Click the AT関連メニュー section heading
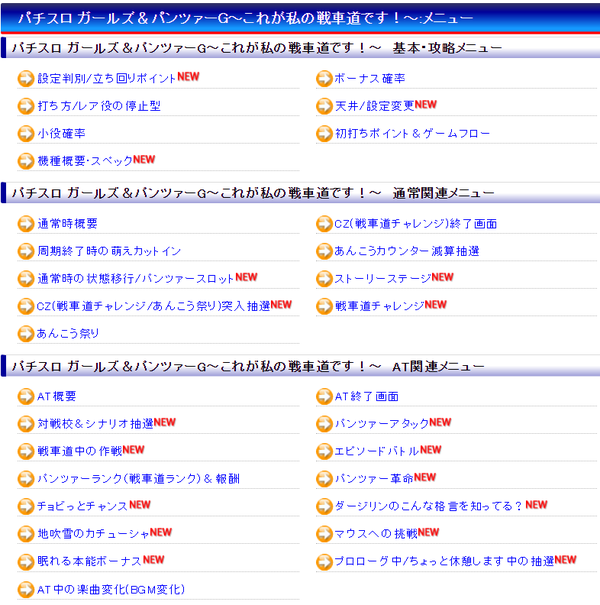The width and height of the screenshot is (600, 605). [300, 366]
